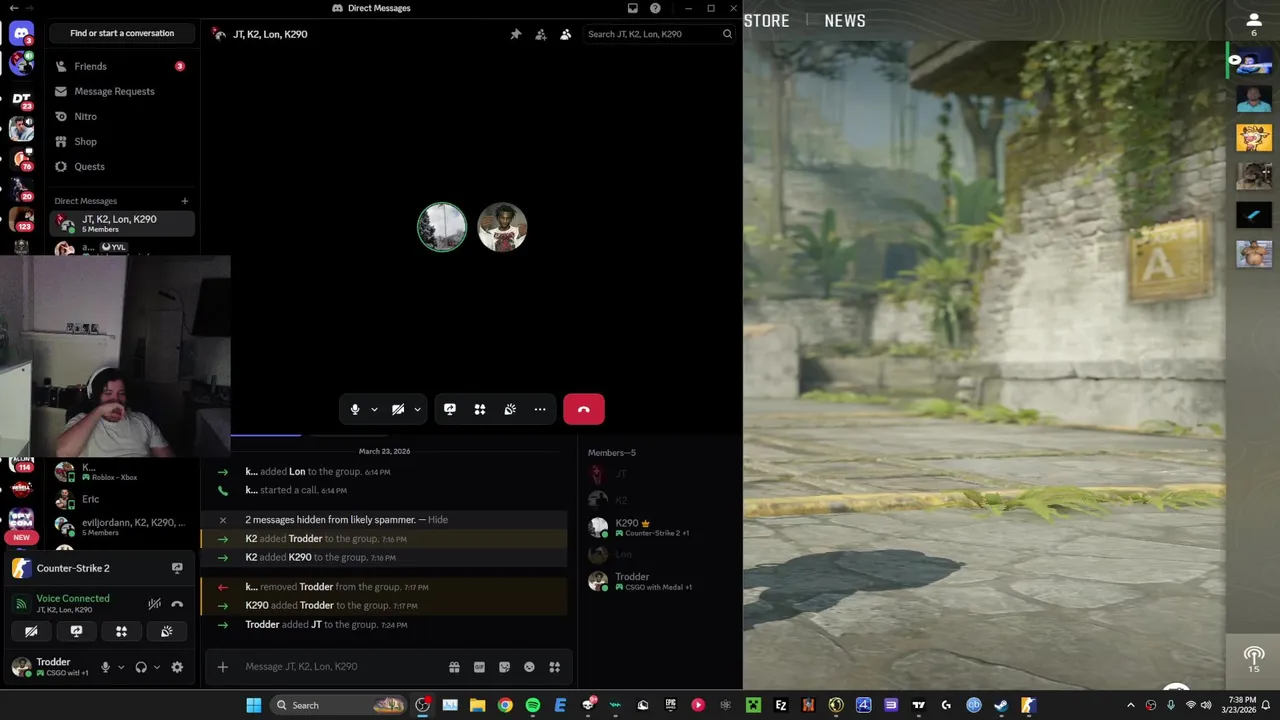
Task: Open the GIF picker
Action: [479, 667]
